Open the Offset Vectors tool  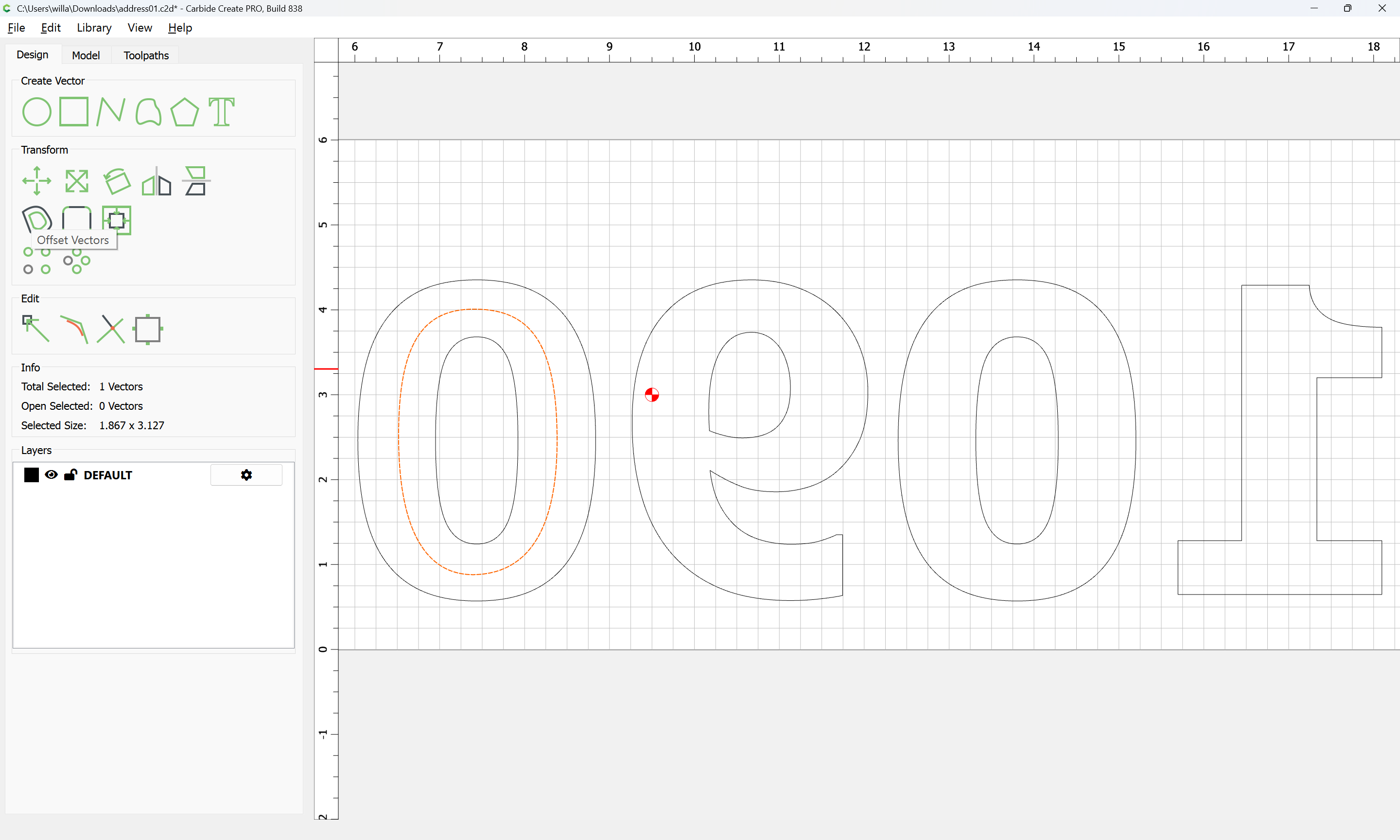point(37,219)
